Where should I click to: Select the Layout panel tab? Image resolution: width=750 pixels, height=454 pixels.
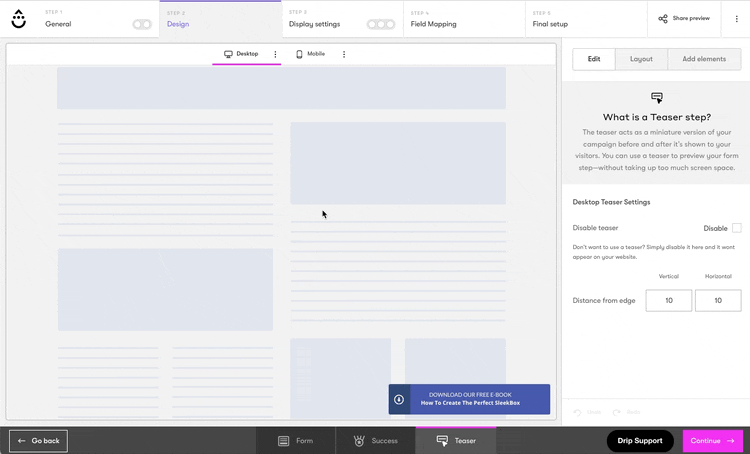pyautogui.click(x=641, y=59)
